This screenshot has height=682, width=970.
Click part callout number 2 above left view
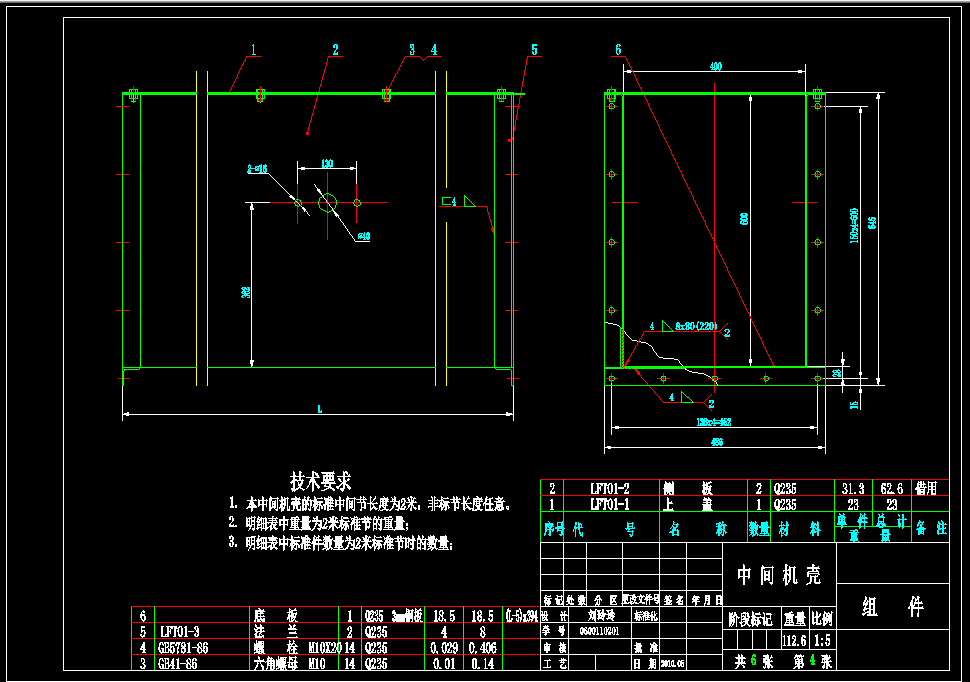(x=335, y=50)
